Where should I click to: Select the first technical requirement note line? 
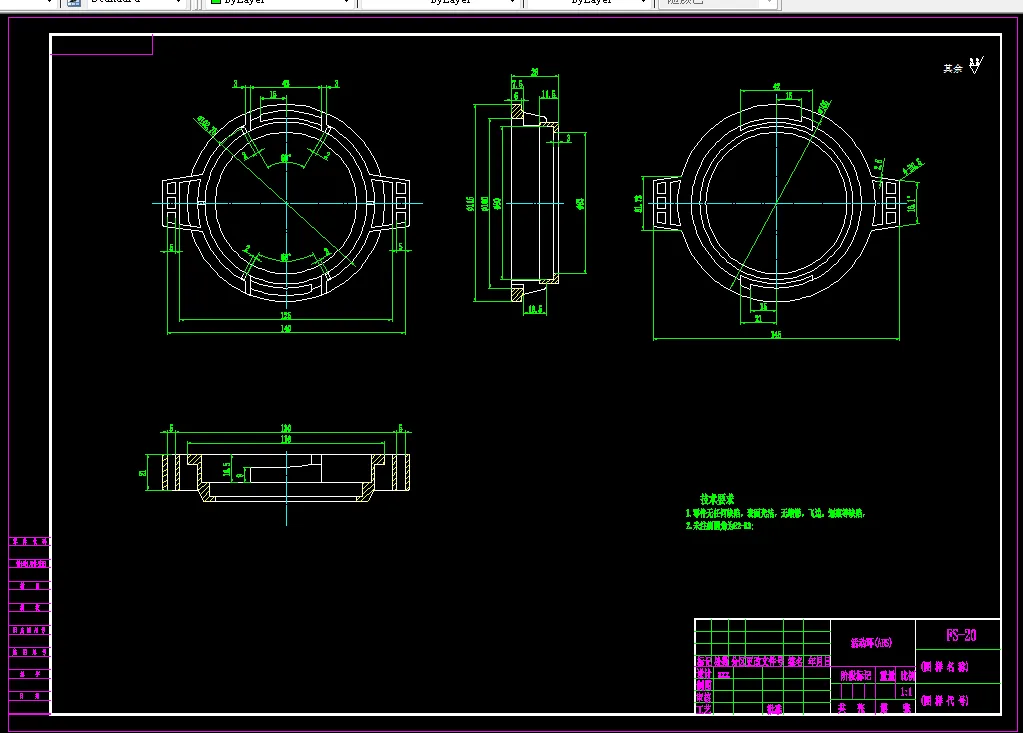(775, 514)
